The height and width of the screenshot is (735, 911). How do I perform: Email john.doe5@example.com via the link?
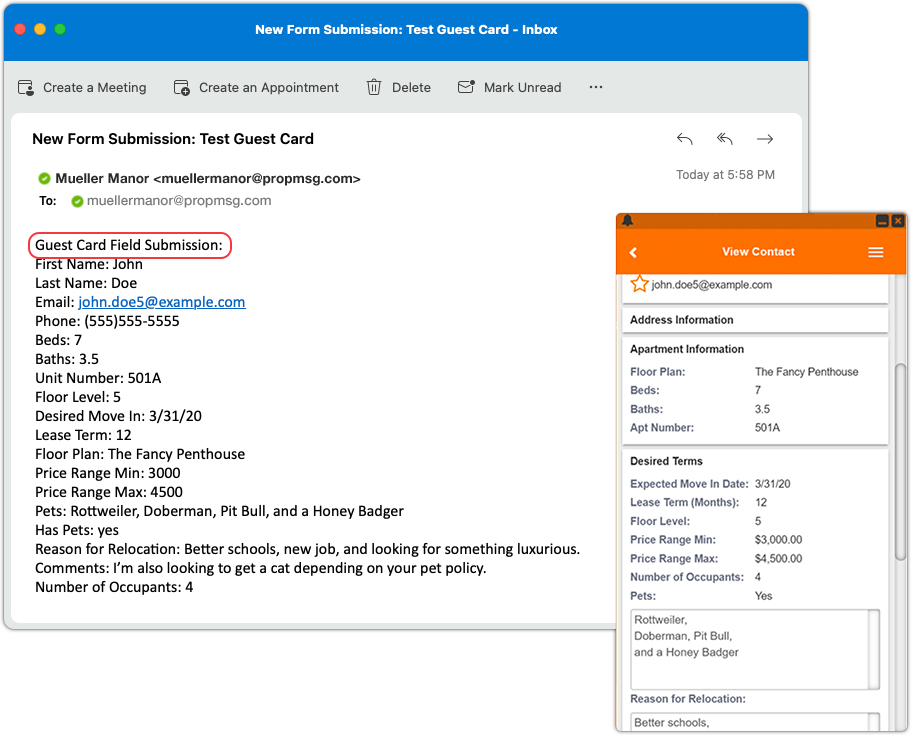coord(162,302)
